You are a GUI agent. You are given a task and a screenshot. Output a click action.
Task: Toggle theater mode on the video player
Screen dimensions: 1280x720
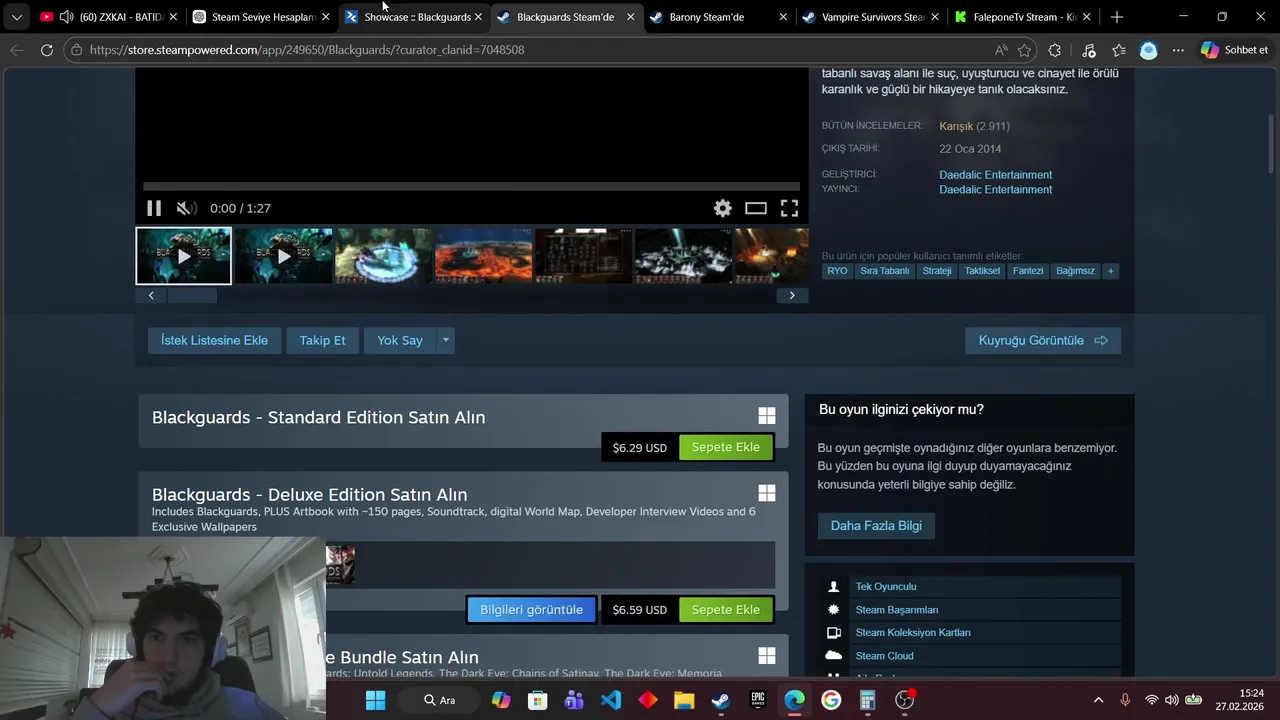coord(756,208)
